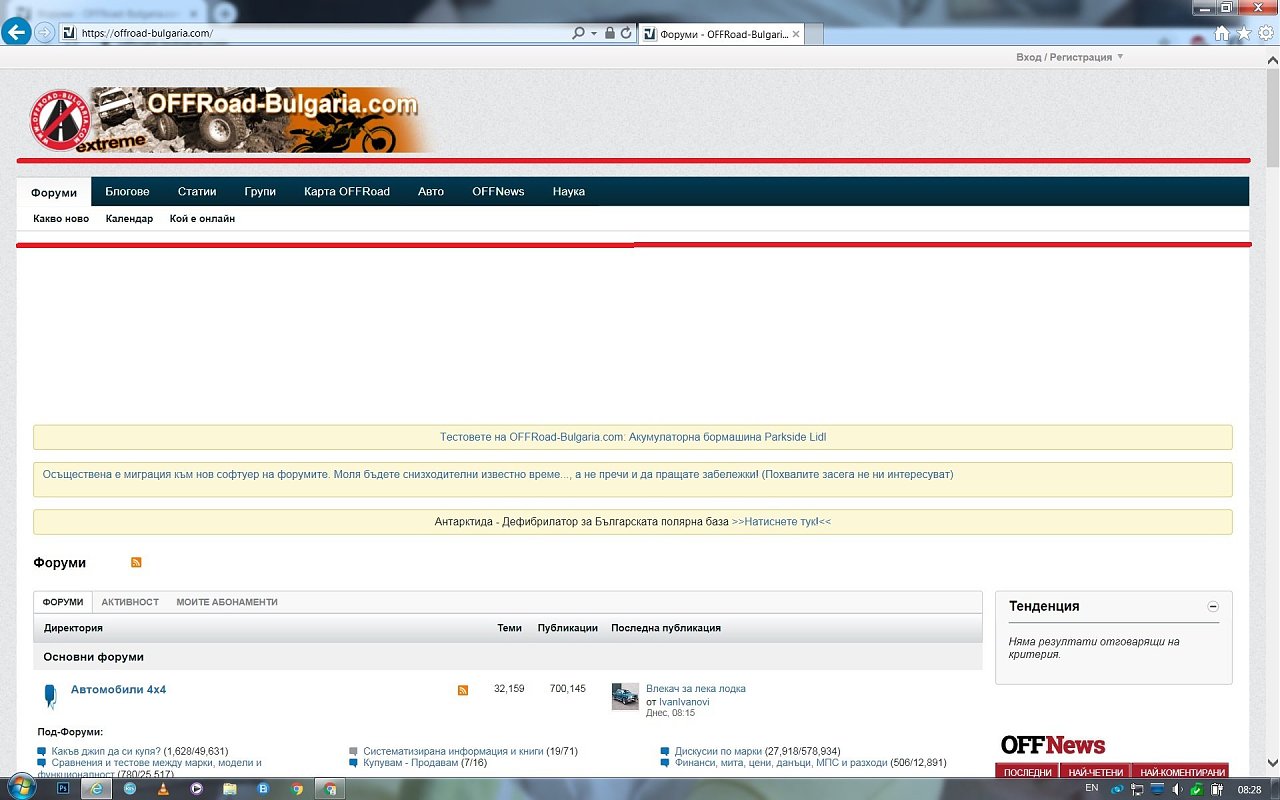Refresh the page with reload icon
The width and height of the screenshot is (1280, 800).
tap(626, 33)
